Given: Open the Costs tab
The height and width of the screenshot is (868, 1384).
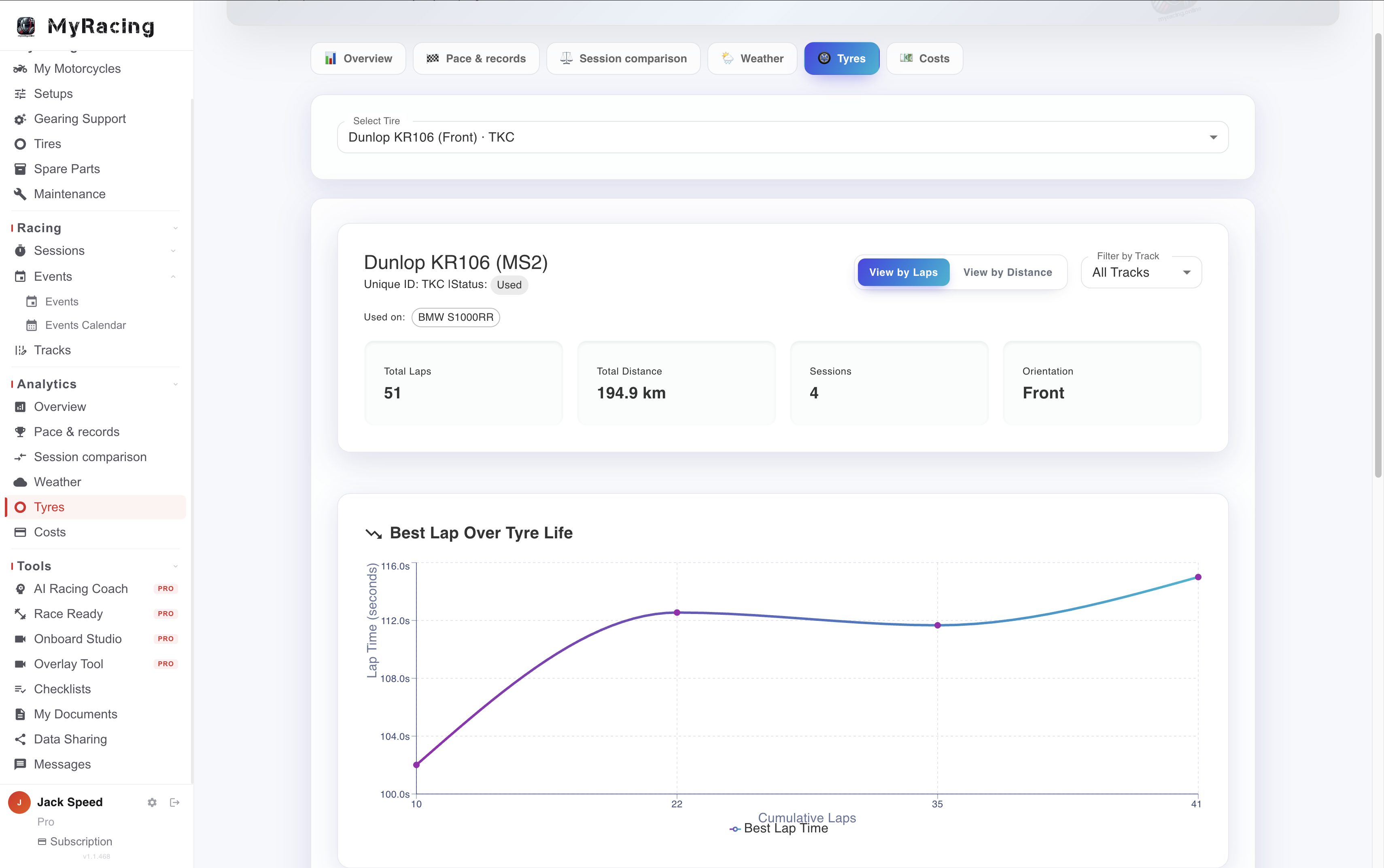Looking at the screenshot, I should [925, 59].
